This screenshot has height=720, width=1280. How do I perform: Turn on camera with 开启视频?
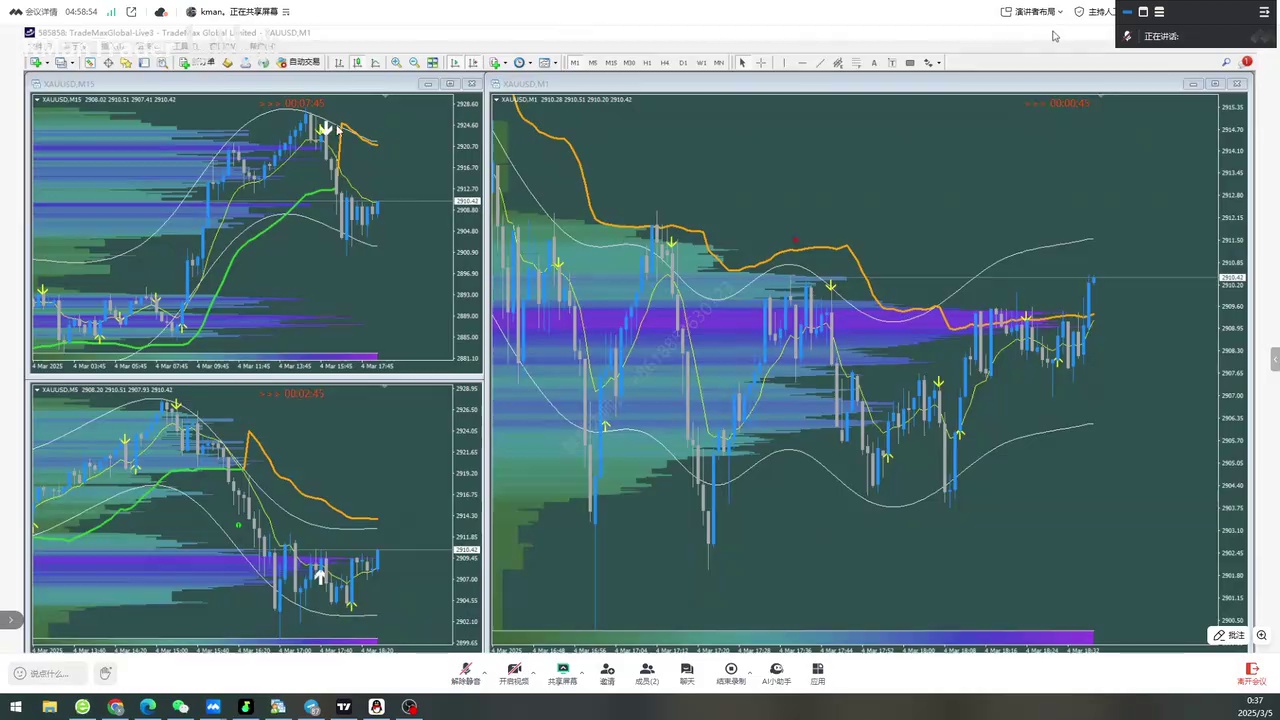pos(514,674)
